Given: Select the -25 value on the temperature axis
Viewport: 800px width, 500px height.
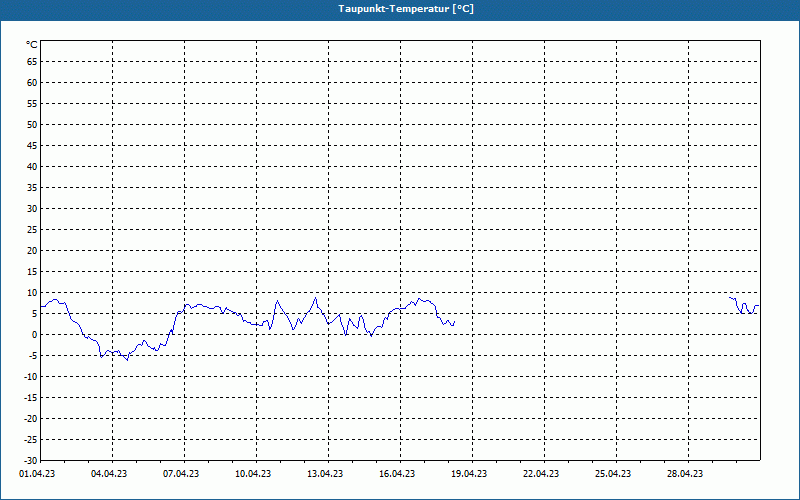Looking at the screenshot, I should point(30,439).
